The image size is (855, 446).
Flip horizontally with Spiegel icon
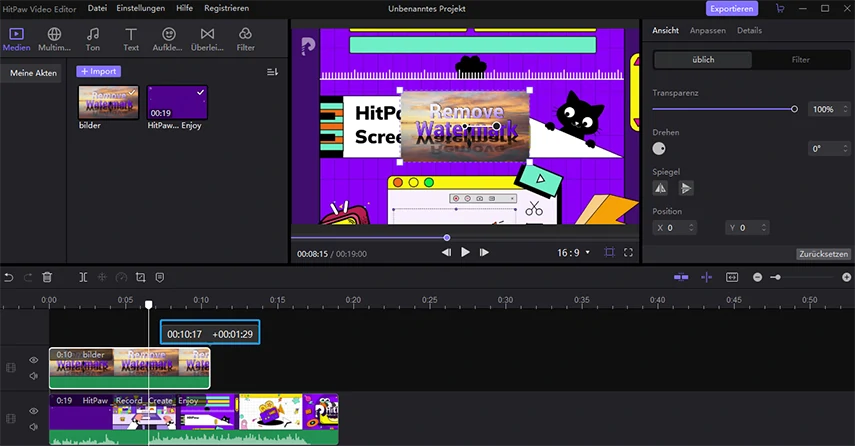click(x=660, y=188)
